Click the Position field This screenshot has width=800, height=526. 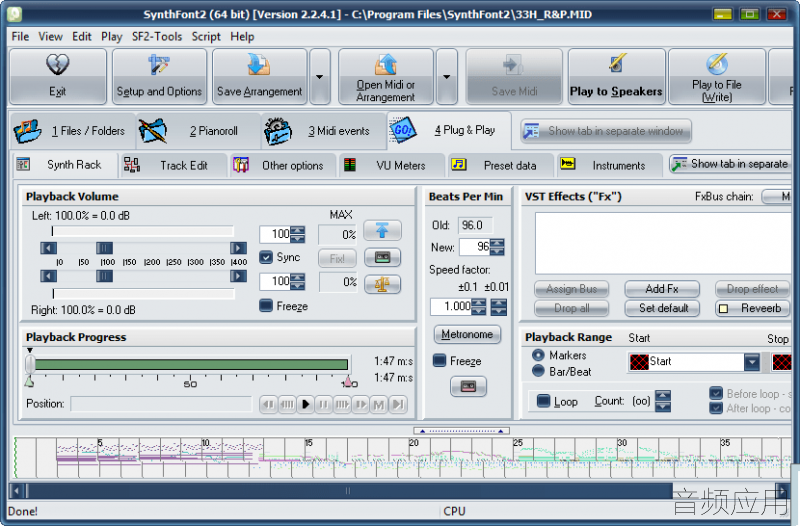(x=161, y=404)
